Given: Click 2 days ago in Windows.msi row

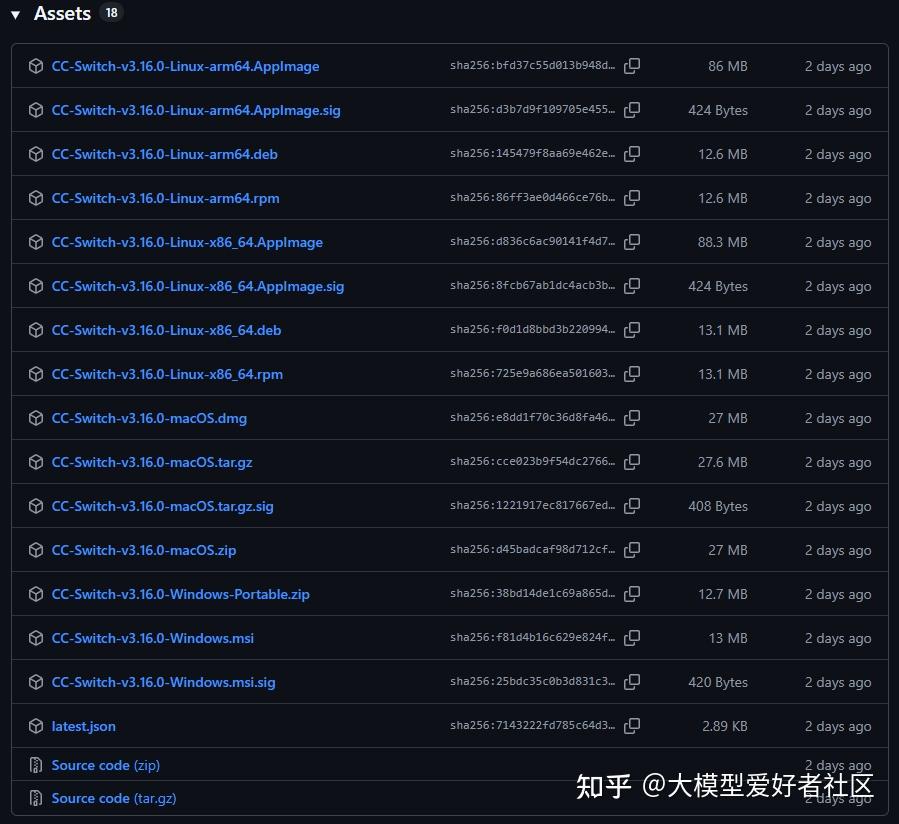Looking at the screenshot, I should pyautogui.click(x=838, y=639).
